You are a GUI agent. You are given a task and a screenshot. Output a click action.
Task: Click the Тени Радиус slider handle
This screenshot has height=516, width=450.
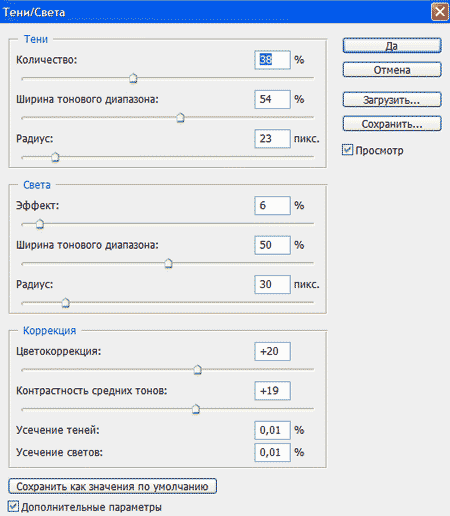coord(55,157)
